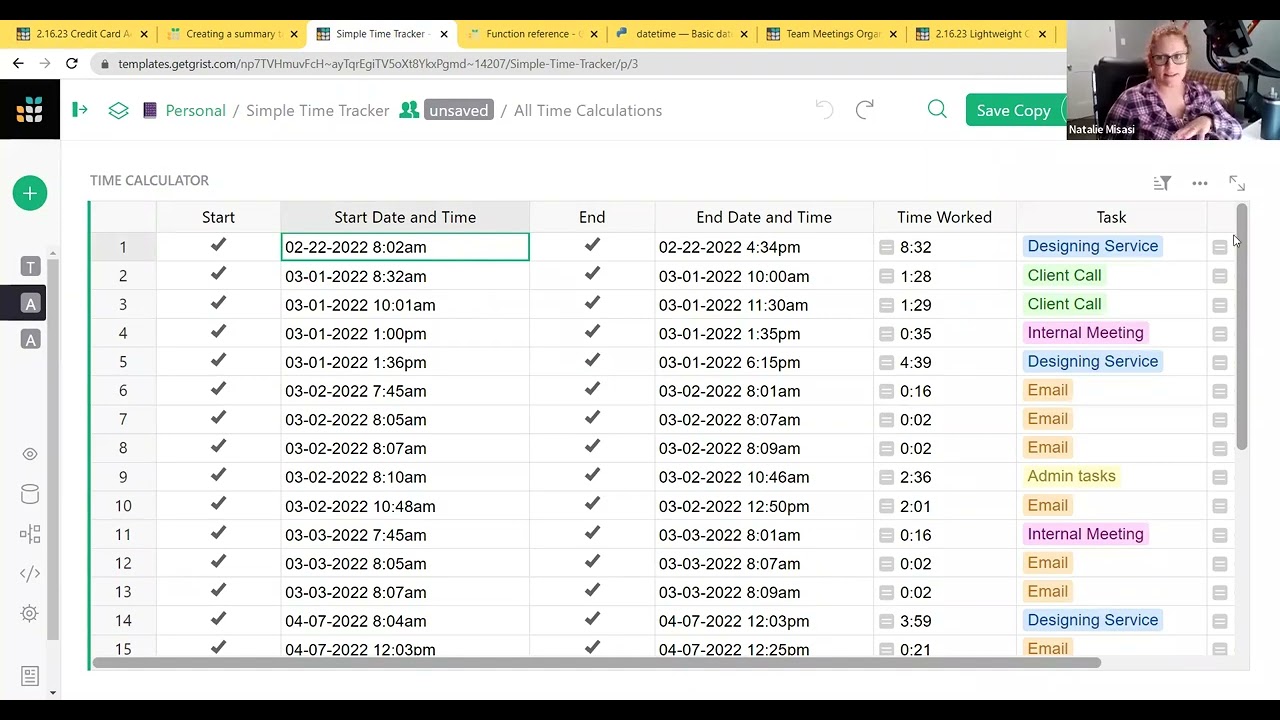Screen dimensions: 1280x720
Task: Toggle the End checkmark in row 3
Action: (x=592, y=304)
